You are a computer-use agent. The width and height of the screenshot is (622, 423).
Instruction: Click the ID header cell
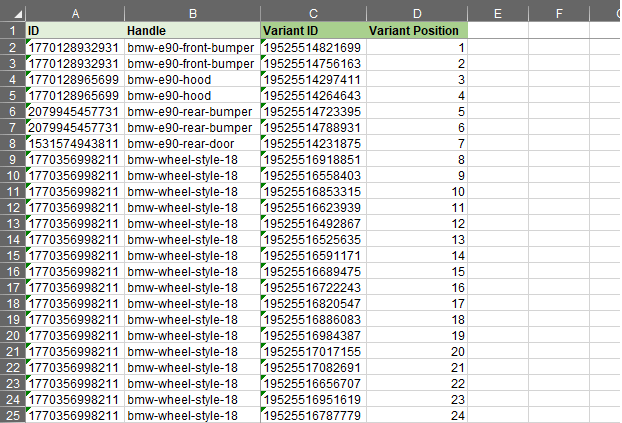click(x=75, y=31)
